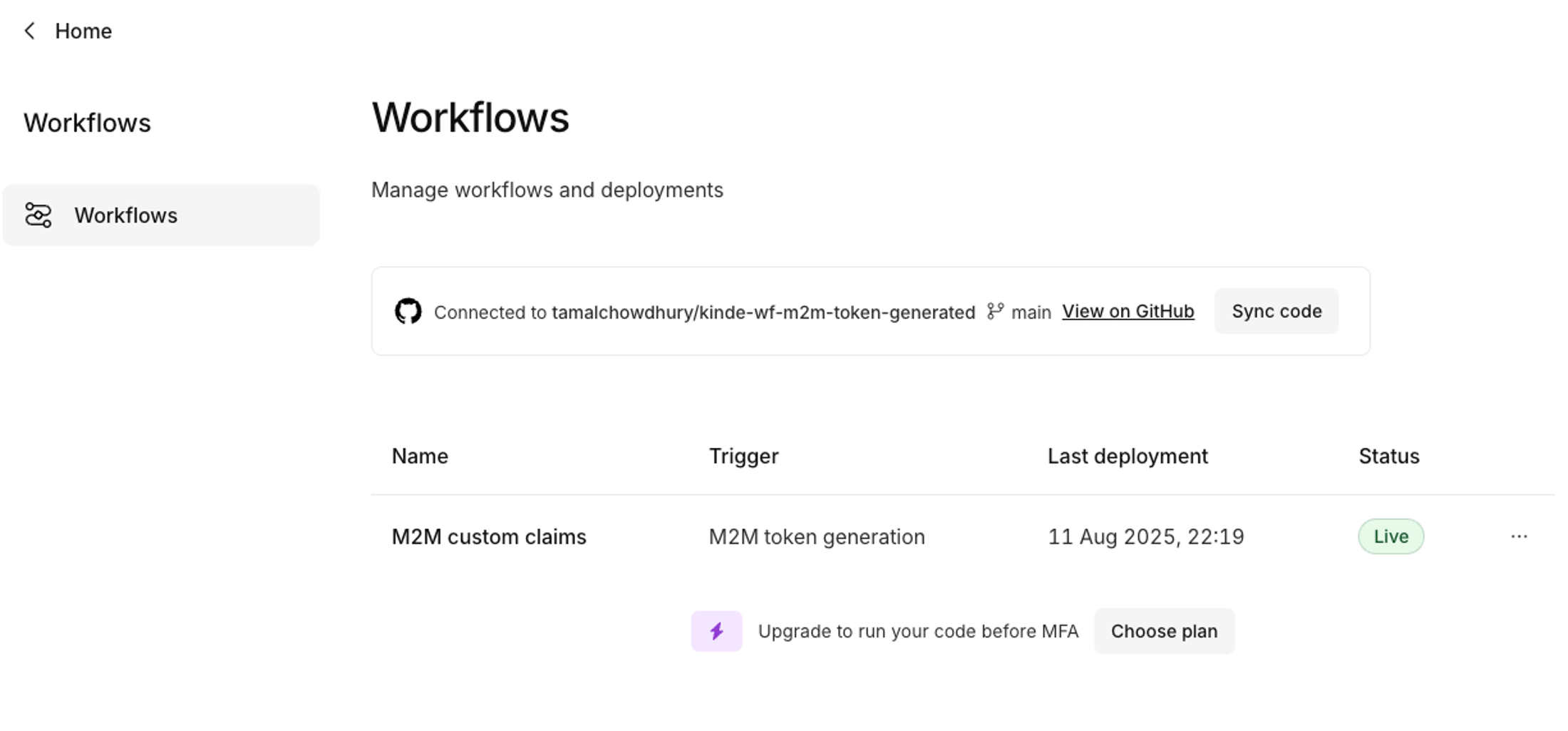Click tamalchowdhury/kinde-wf-m2m-token-generated repository name
The width and height of the screenshot is (1568, 731).
click(763, 312)
